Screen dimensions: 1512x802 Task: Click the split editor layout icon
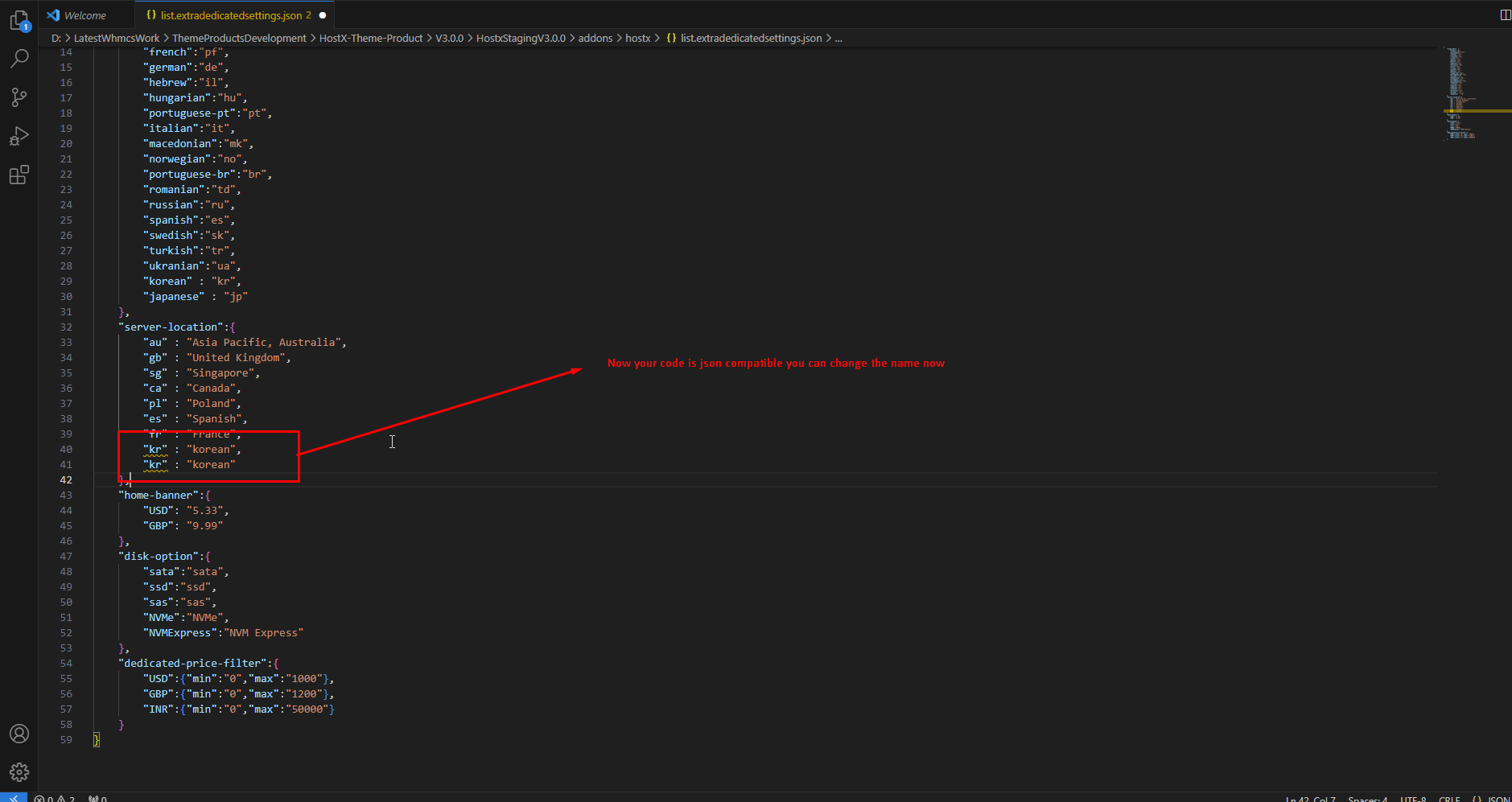coord(1505,15)
